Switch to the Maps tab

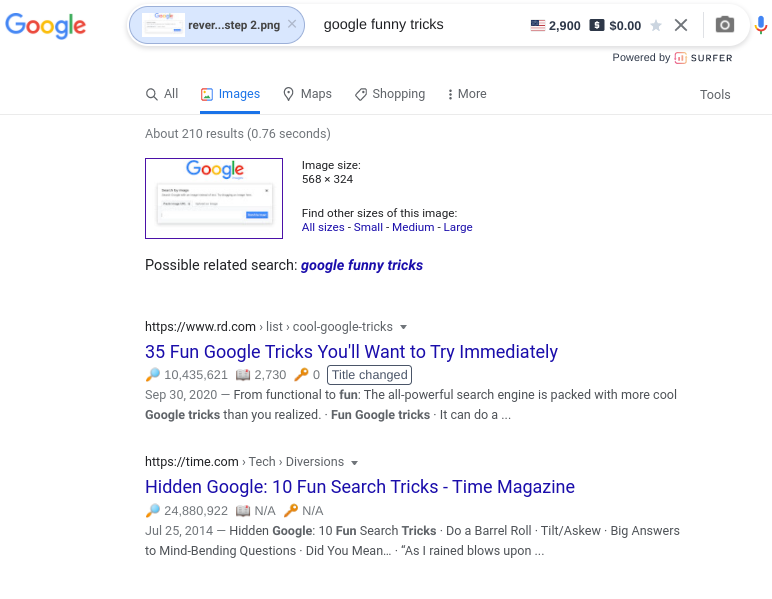(307, 94)
